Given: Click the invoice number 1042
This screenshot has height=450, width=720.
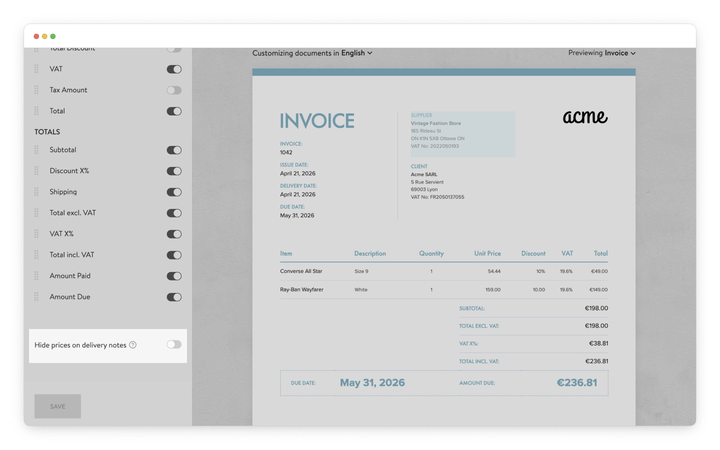Looking at the screenshot, I should point(286,152).
